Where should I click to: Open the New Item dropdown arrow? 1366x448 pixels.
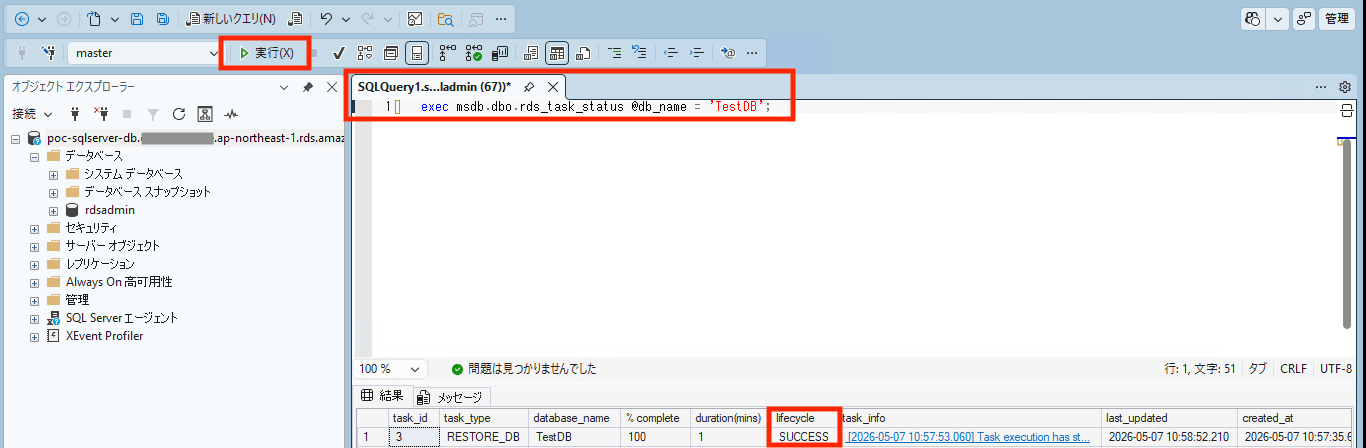(x=114, y=19)
